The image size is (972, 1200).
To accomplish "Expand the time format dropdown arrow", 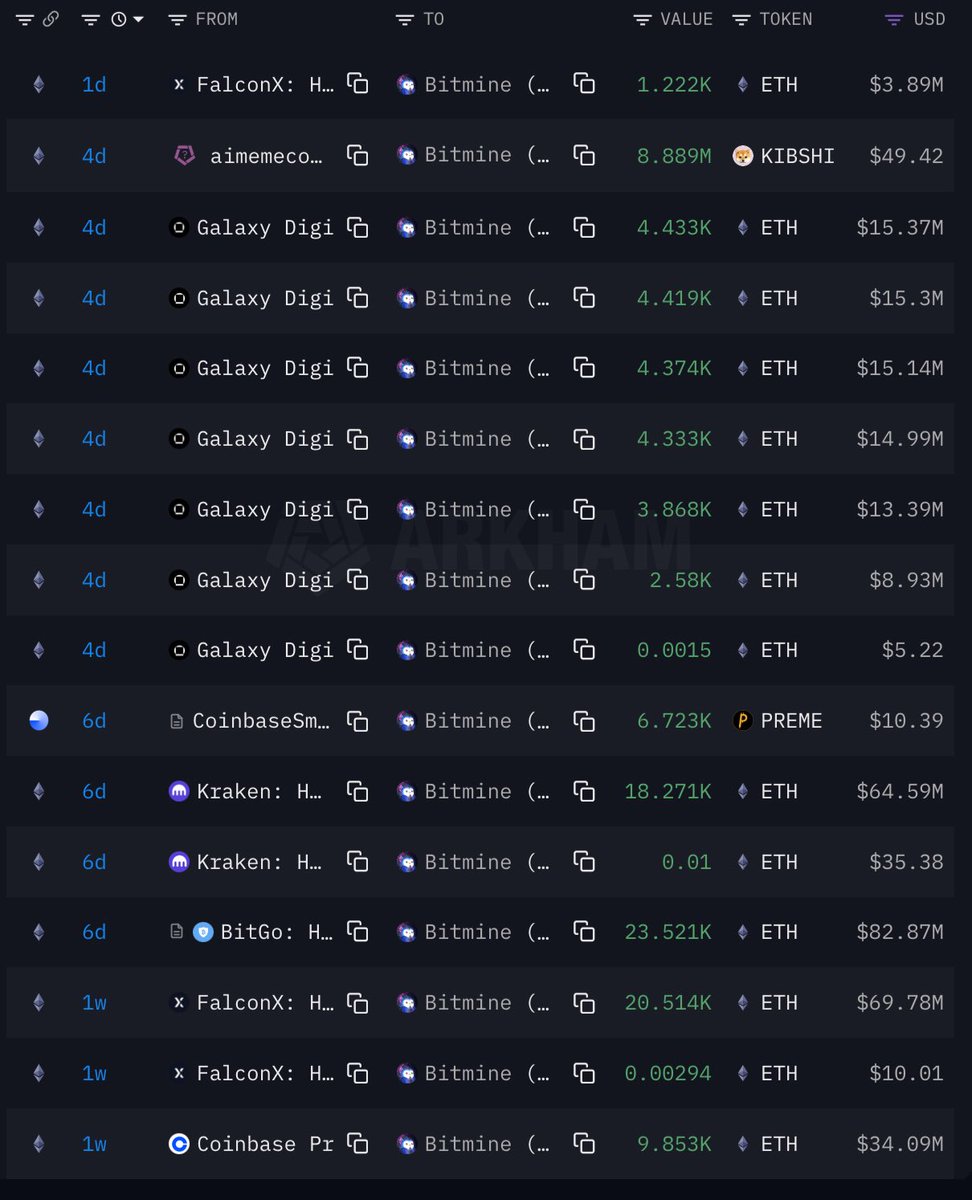I will pyautogui.click(x=138, y=19).
